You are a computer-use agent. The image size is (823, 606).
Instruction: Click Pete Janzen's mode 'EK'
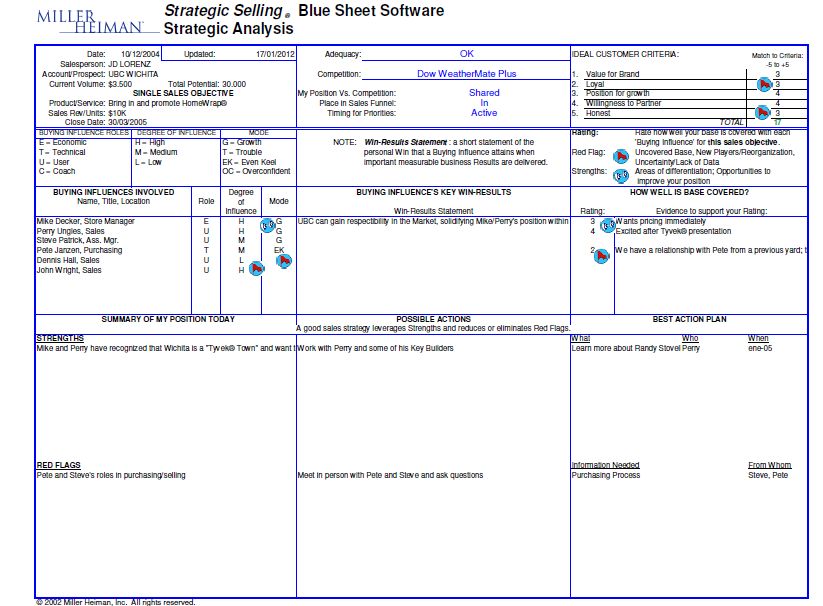pyautogui.click(x=279, y=250)
